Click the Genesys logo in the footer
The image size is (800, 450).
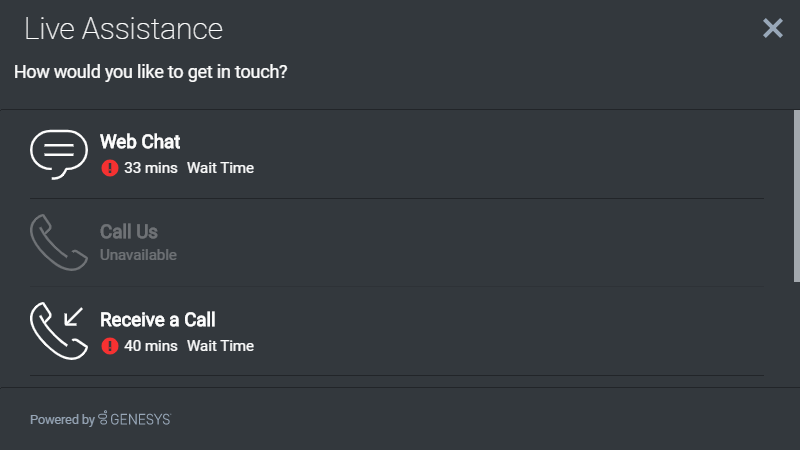103,419
